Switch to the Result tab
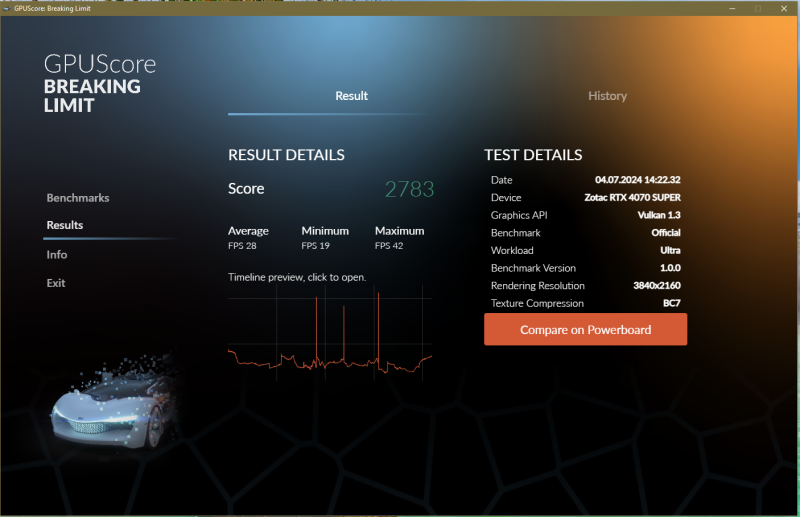The image size is (800, 517). pyautogui.click(x=352, y=96)
